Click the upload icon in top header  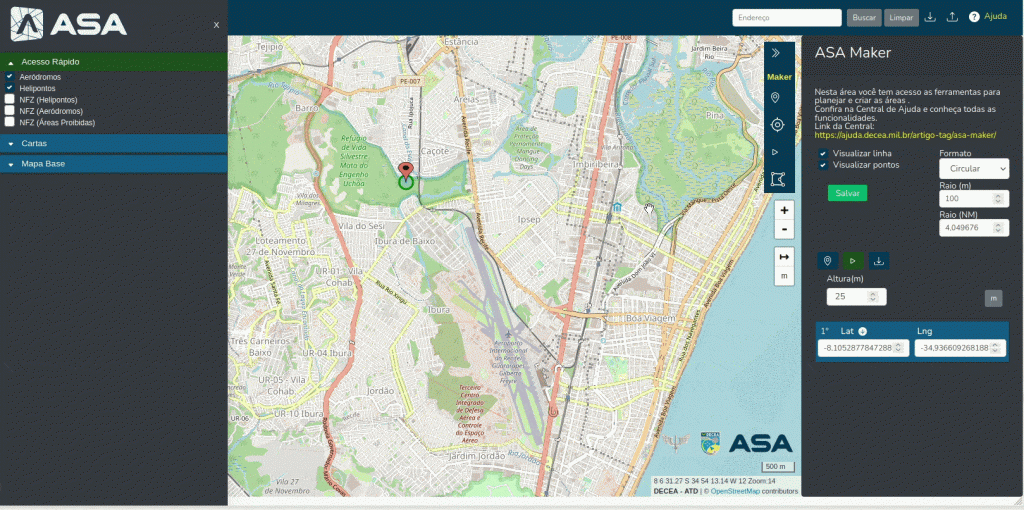[952, 17]
